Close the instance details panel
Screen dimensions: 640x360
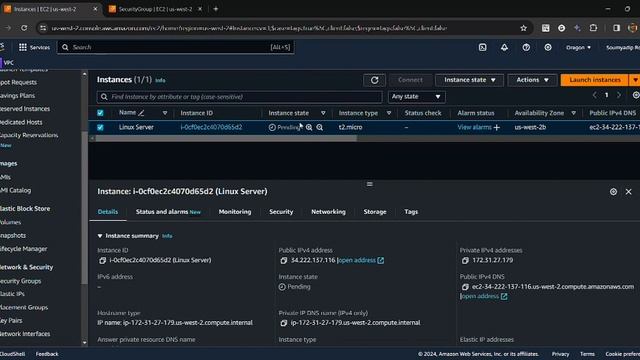pyautogui.click(x=629, y=191)
